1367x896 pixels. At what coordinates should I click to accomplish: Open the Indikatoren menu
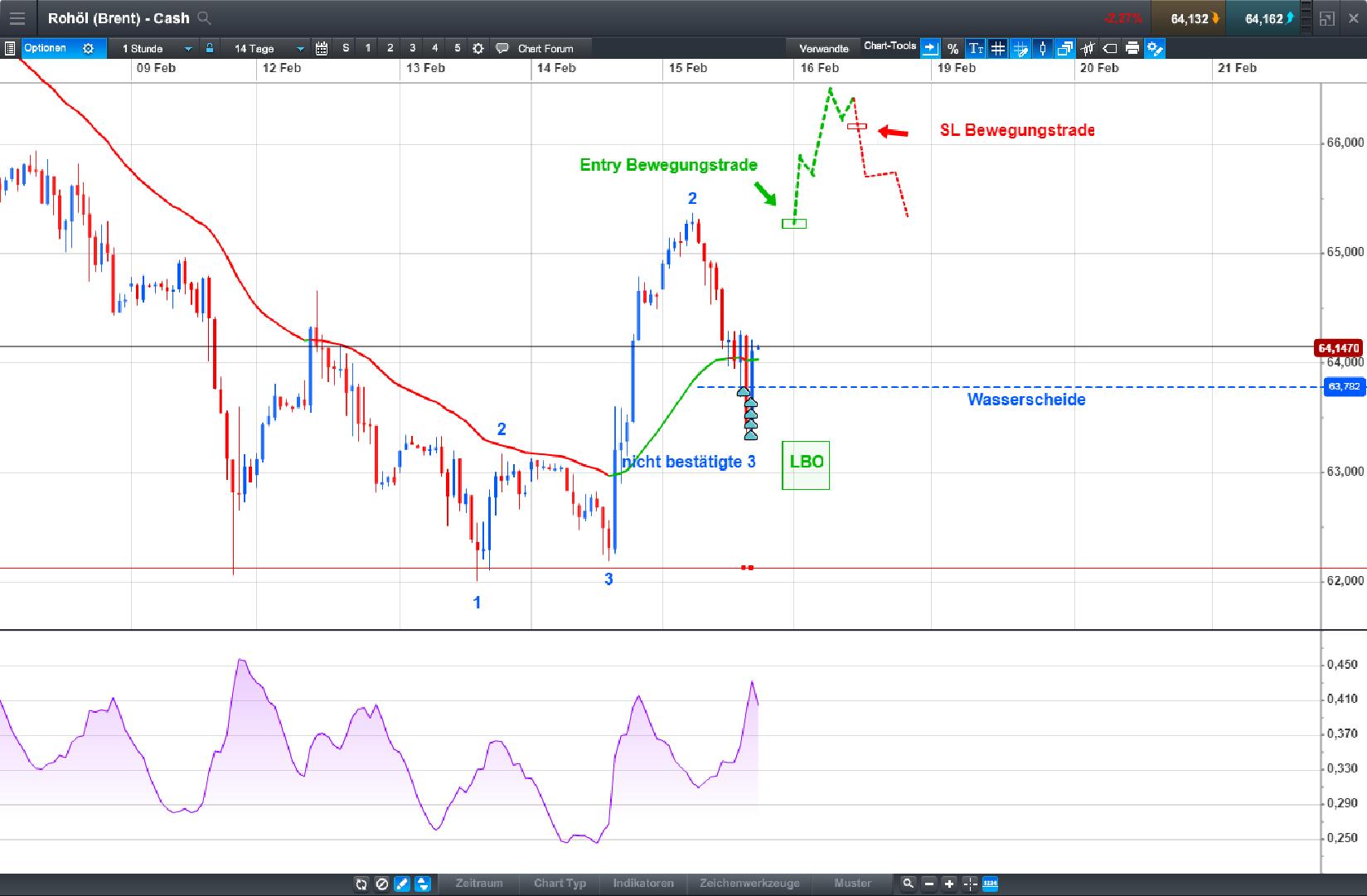click(644, 884)
